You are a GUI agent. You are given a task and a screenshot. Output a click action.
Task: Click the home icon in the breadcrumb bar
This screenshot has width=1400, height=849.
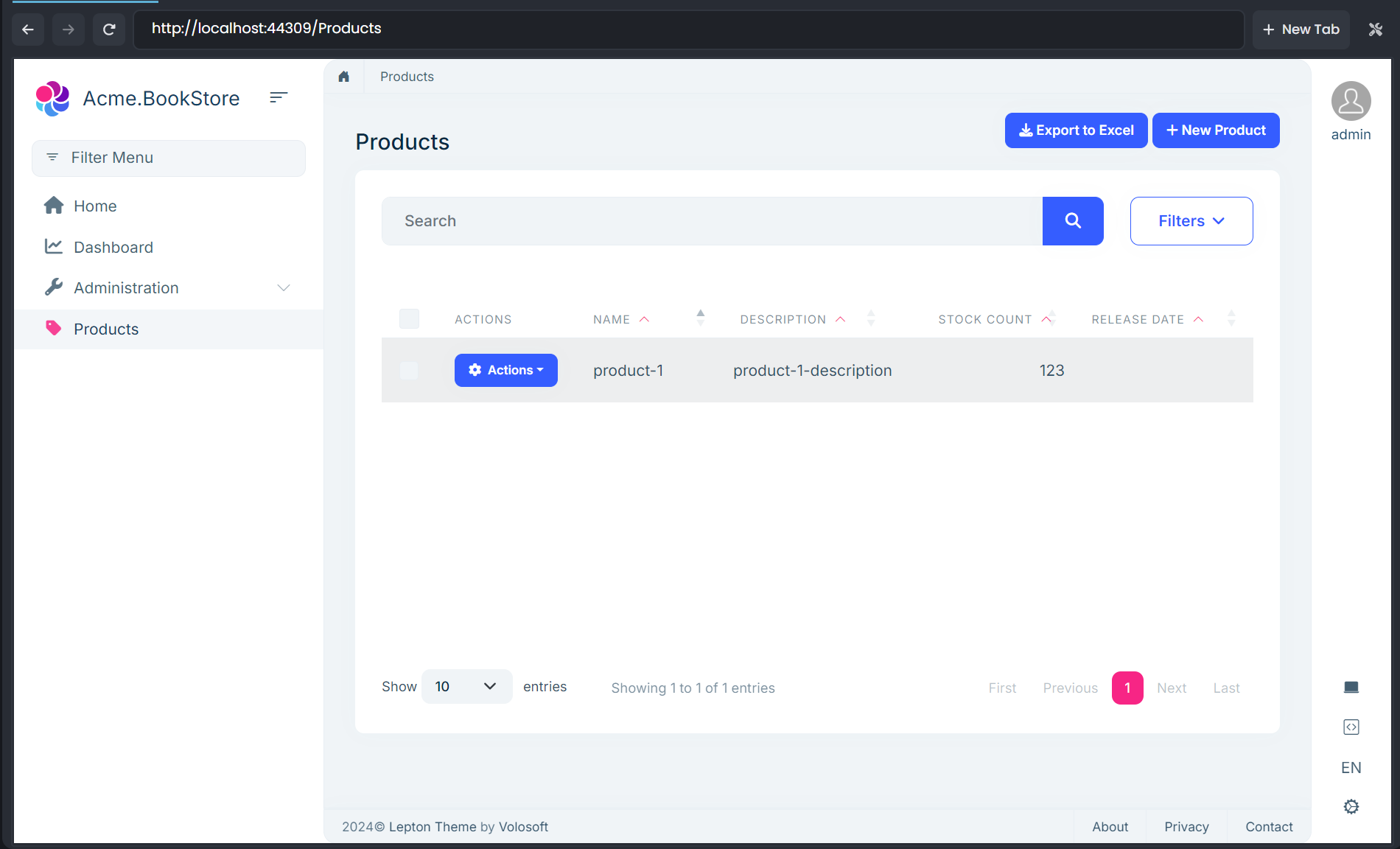point(343,76)
